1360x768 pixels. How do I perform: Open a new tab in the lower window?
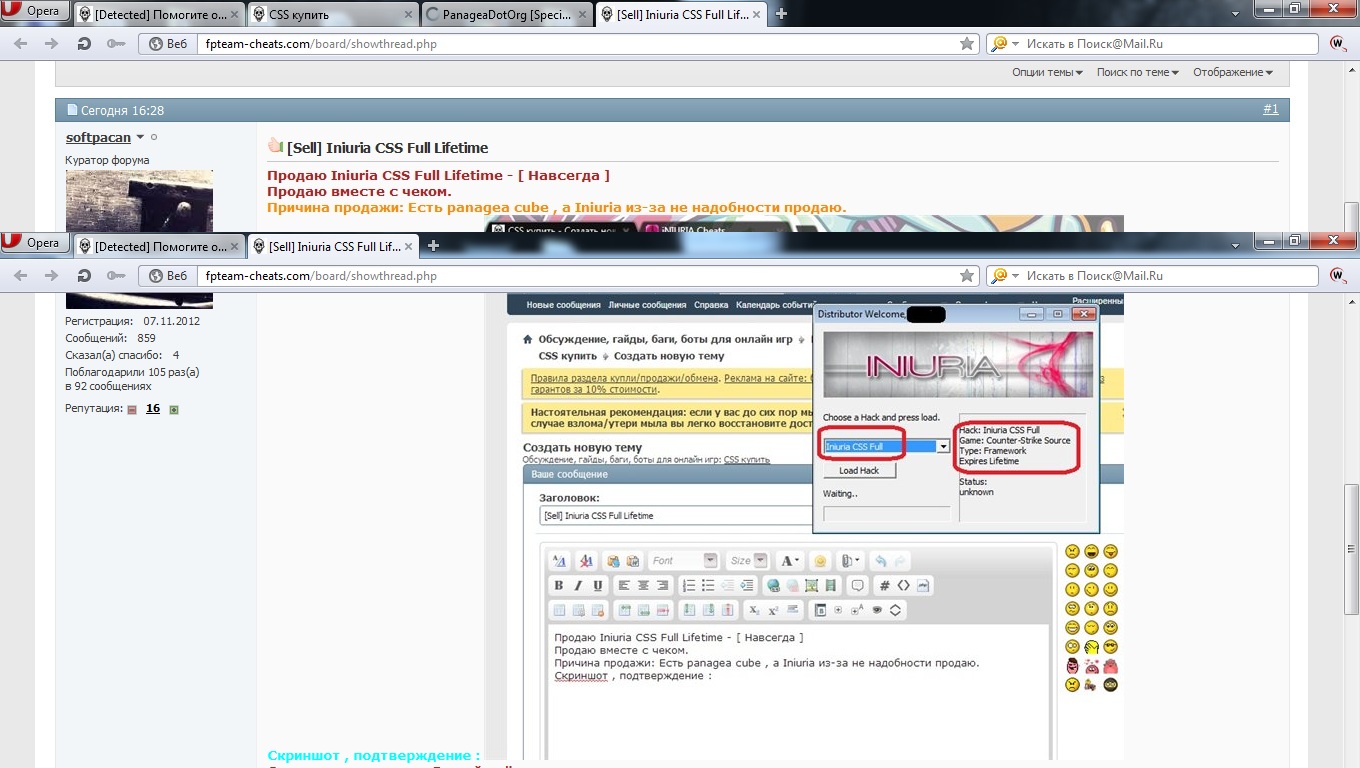(x=433, y=245)
